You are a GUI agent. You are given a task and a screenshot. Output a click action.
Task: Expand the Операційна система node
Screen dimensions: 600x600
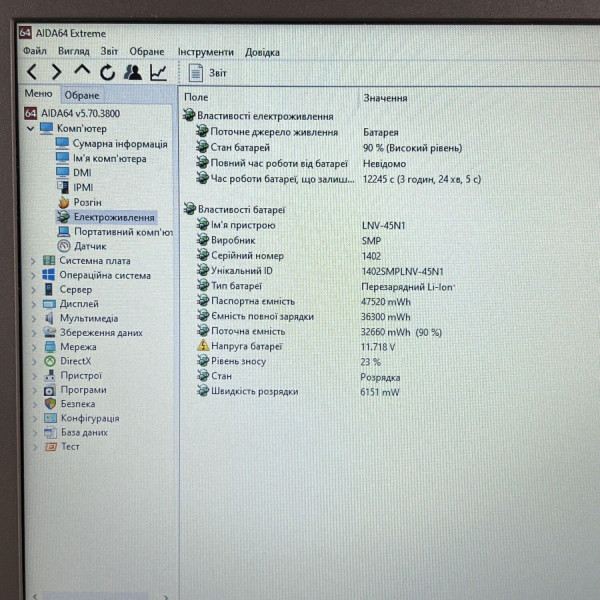click(33, 276)
